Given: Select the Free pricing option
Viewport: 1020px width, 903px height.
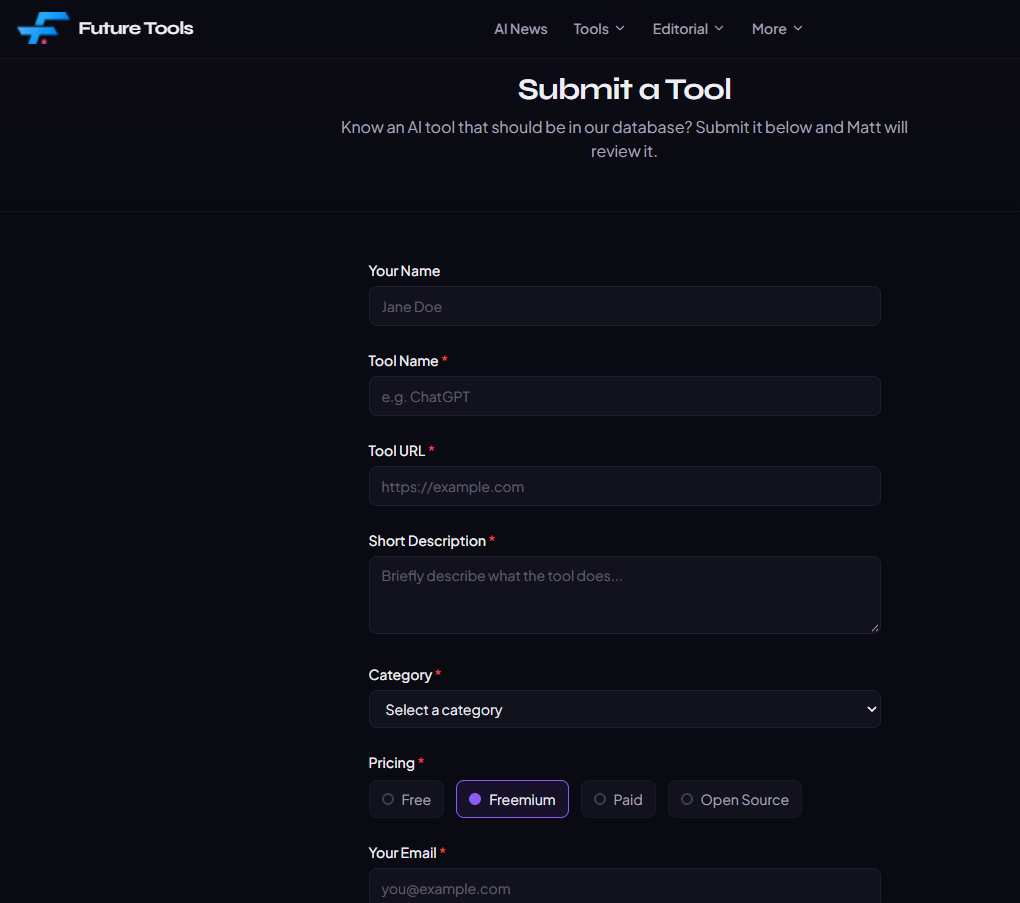Looking at the screenshot, I should [x=406, y=799].
